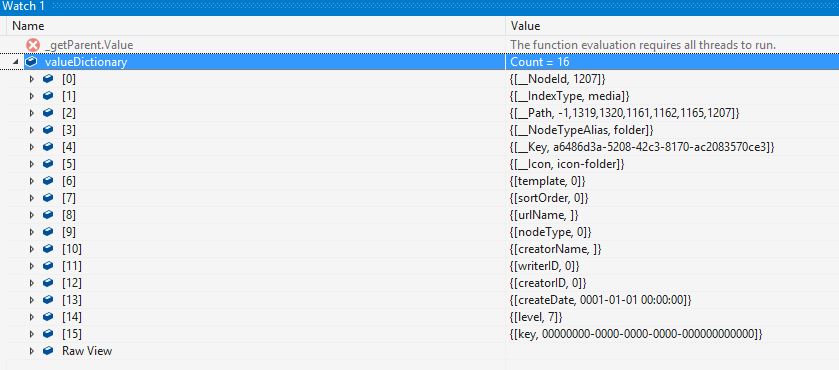The image size is (839, 370).
Task: Expand the [15] dictionary entry
Action: (x=32, y=334)
